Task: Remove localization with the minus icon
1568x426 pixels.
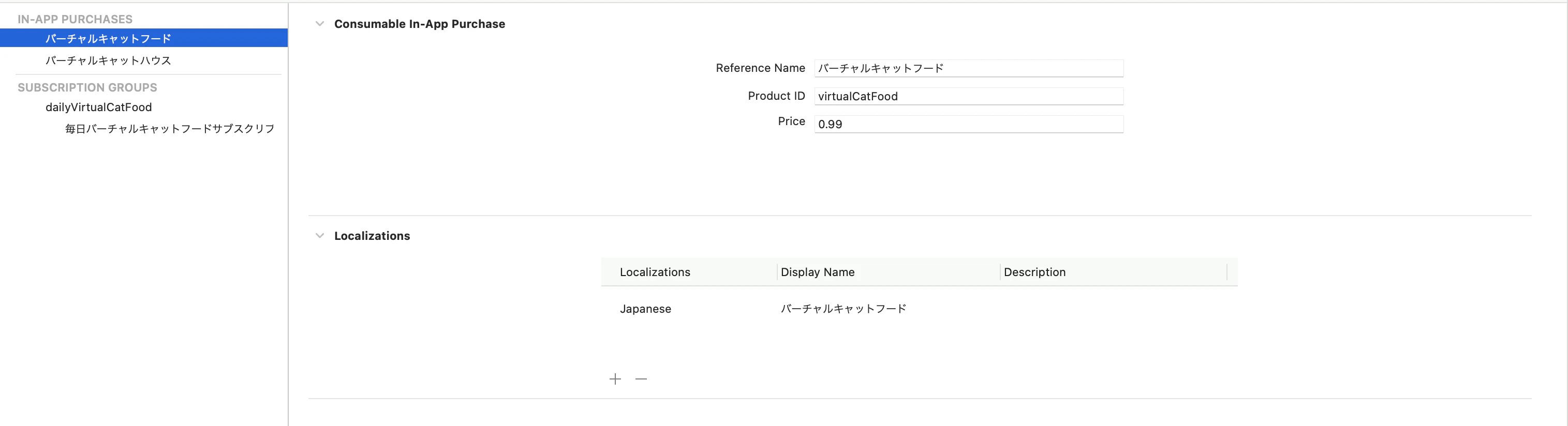Action: (x=641, y=378)
